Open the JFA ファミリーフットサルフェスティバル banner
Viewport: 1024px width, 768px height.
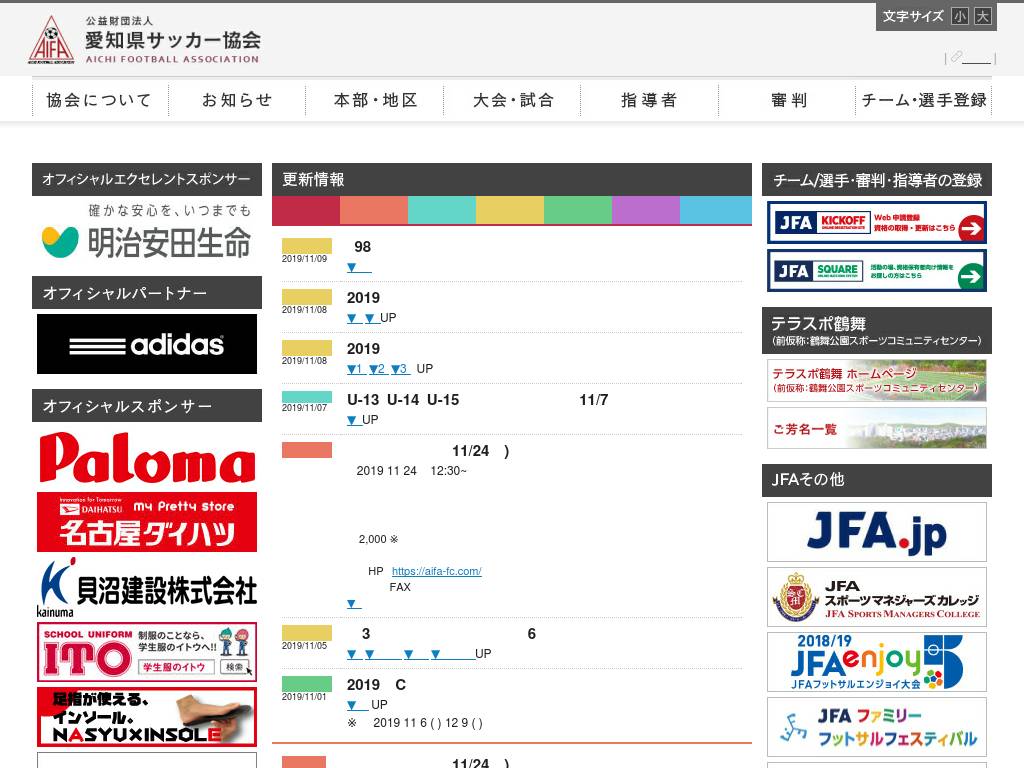[x=876, y=727]
